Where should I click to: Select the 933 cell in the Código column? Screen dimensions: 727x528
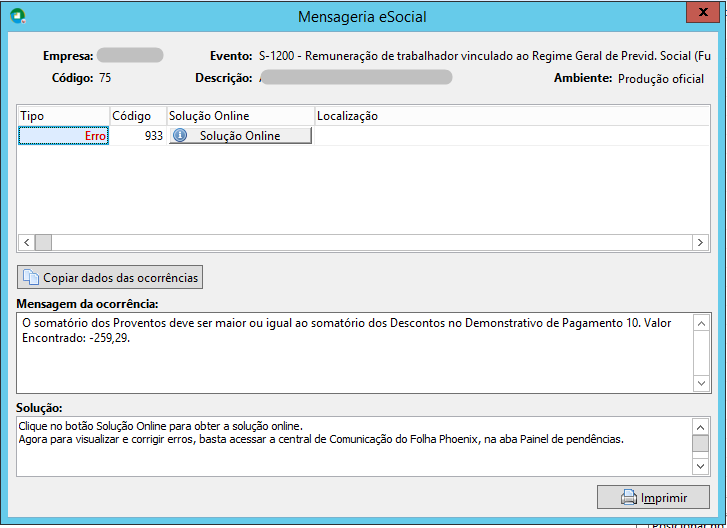[138, 135]
